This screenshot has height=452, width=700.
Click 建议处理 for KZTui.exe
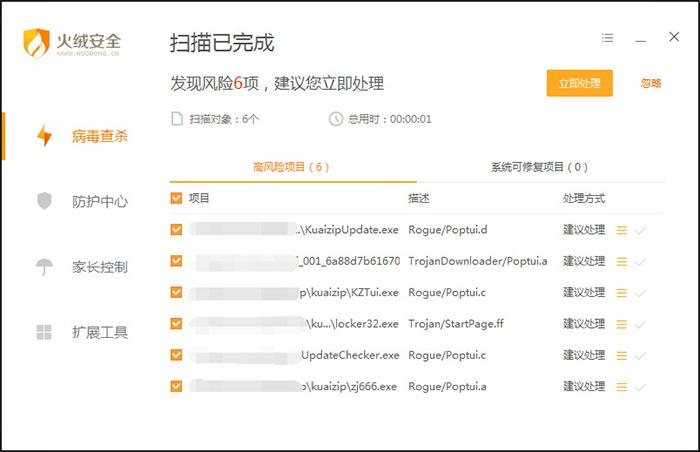584,292
